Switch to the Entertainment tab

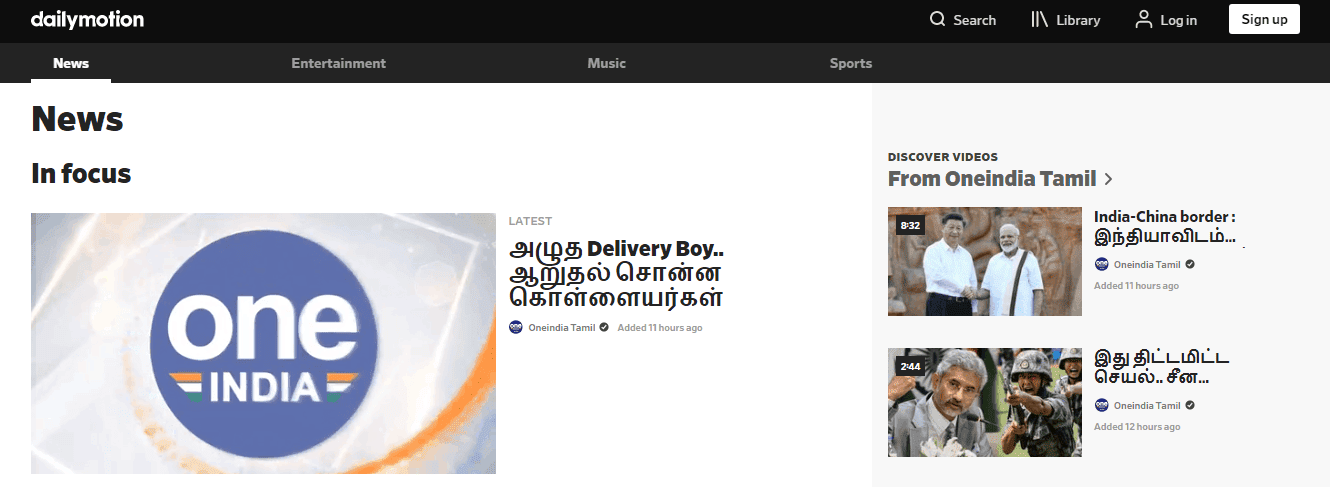338,63
